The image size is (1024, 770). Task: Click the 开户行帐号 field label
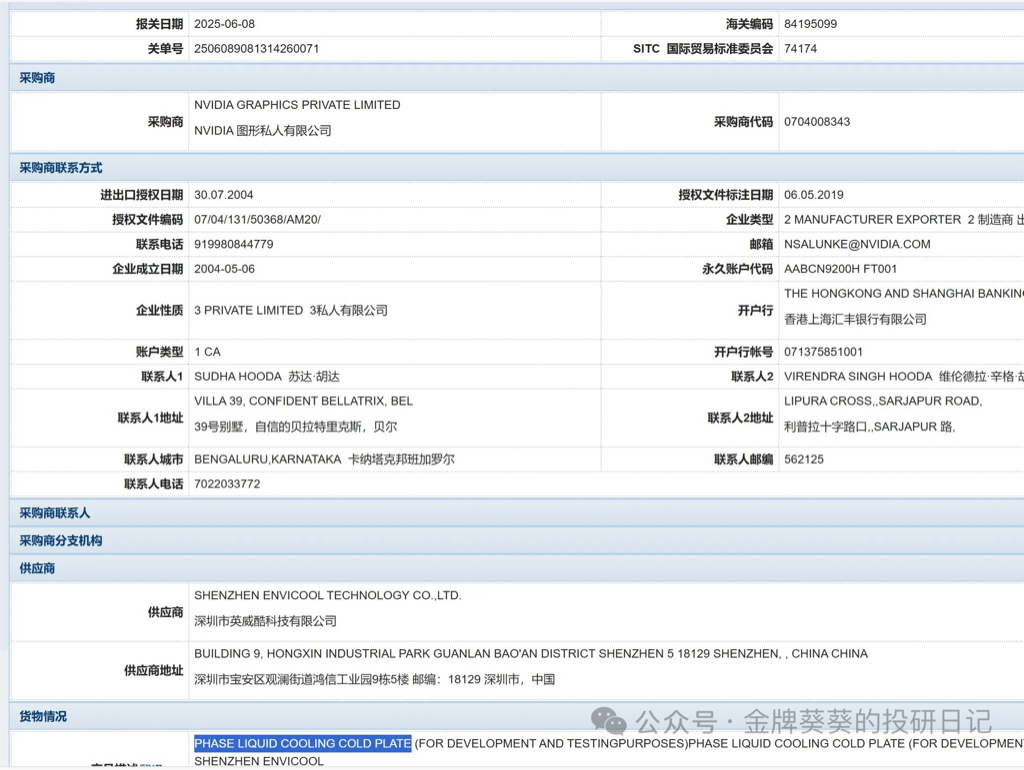tap(743, 351)
